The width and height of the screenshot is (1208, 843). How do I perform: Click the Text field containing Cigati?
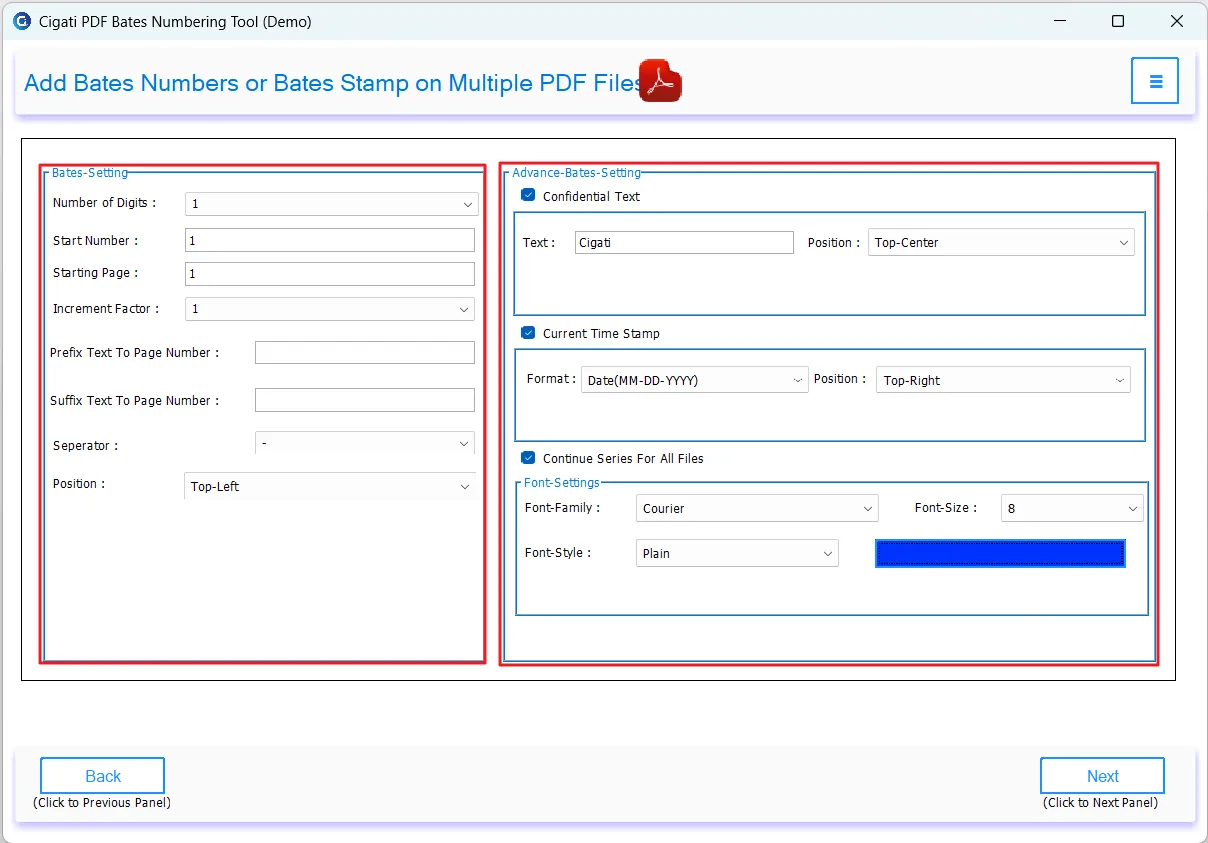(684, 242)
